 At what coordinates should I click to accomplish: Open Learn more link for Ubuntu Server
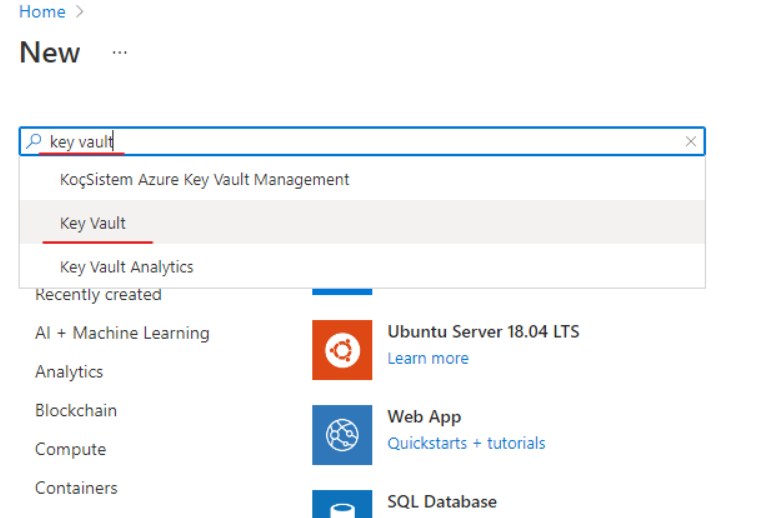428,358
